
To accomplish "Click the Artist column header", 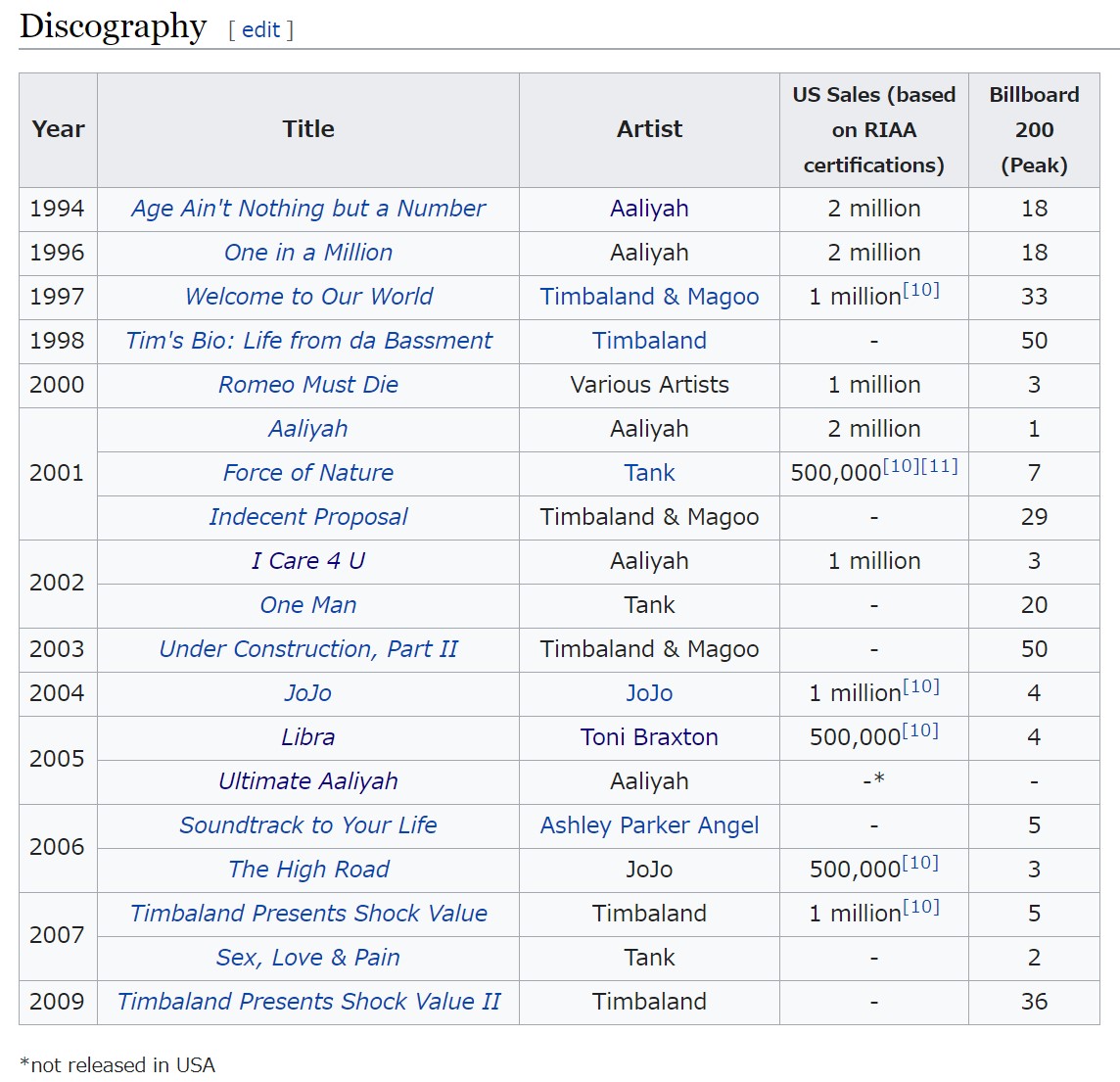I will (649, 130).
